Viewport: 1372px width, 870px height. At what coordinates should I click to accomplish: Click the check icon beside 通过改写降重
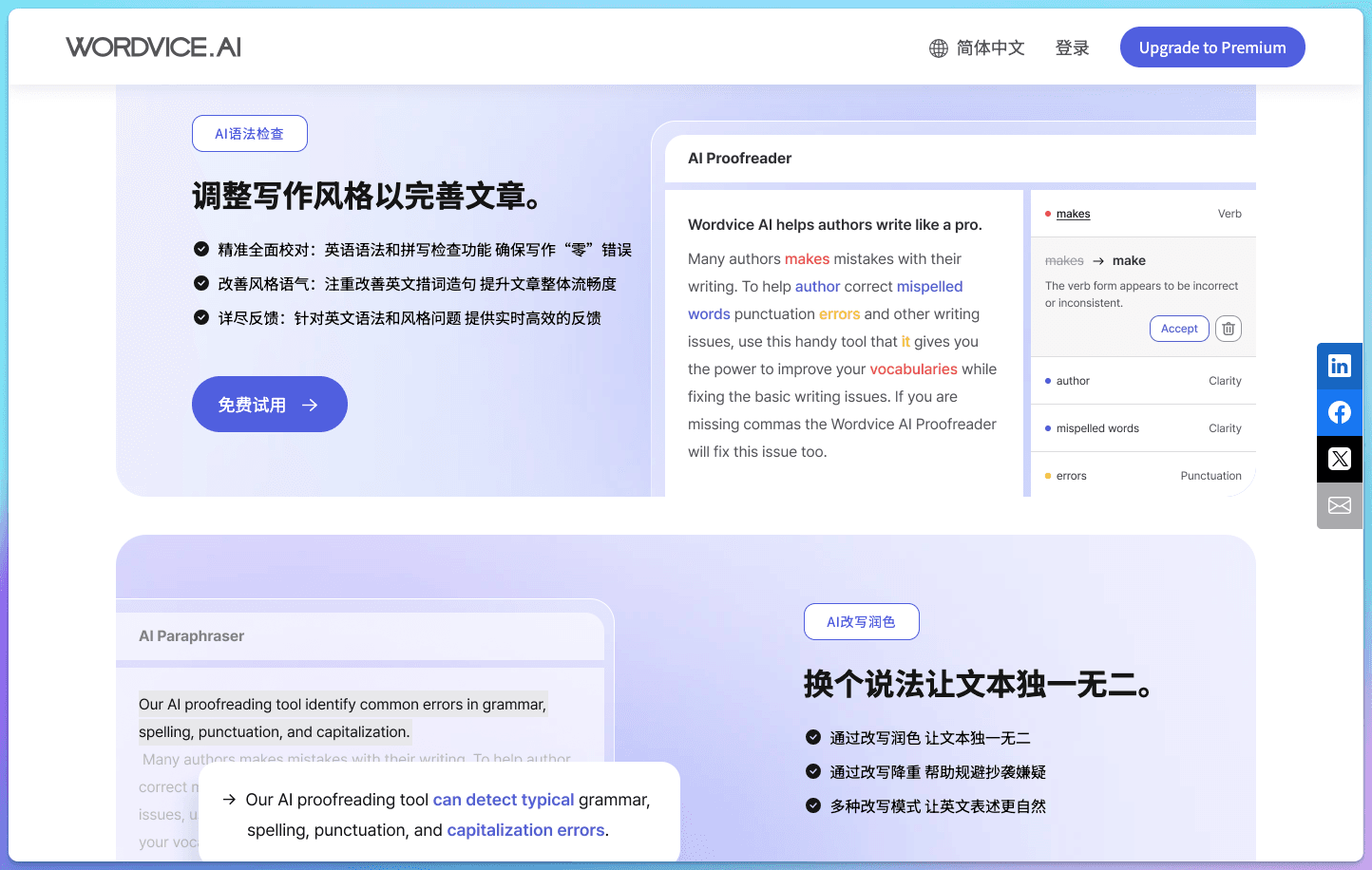[813, 771]
